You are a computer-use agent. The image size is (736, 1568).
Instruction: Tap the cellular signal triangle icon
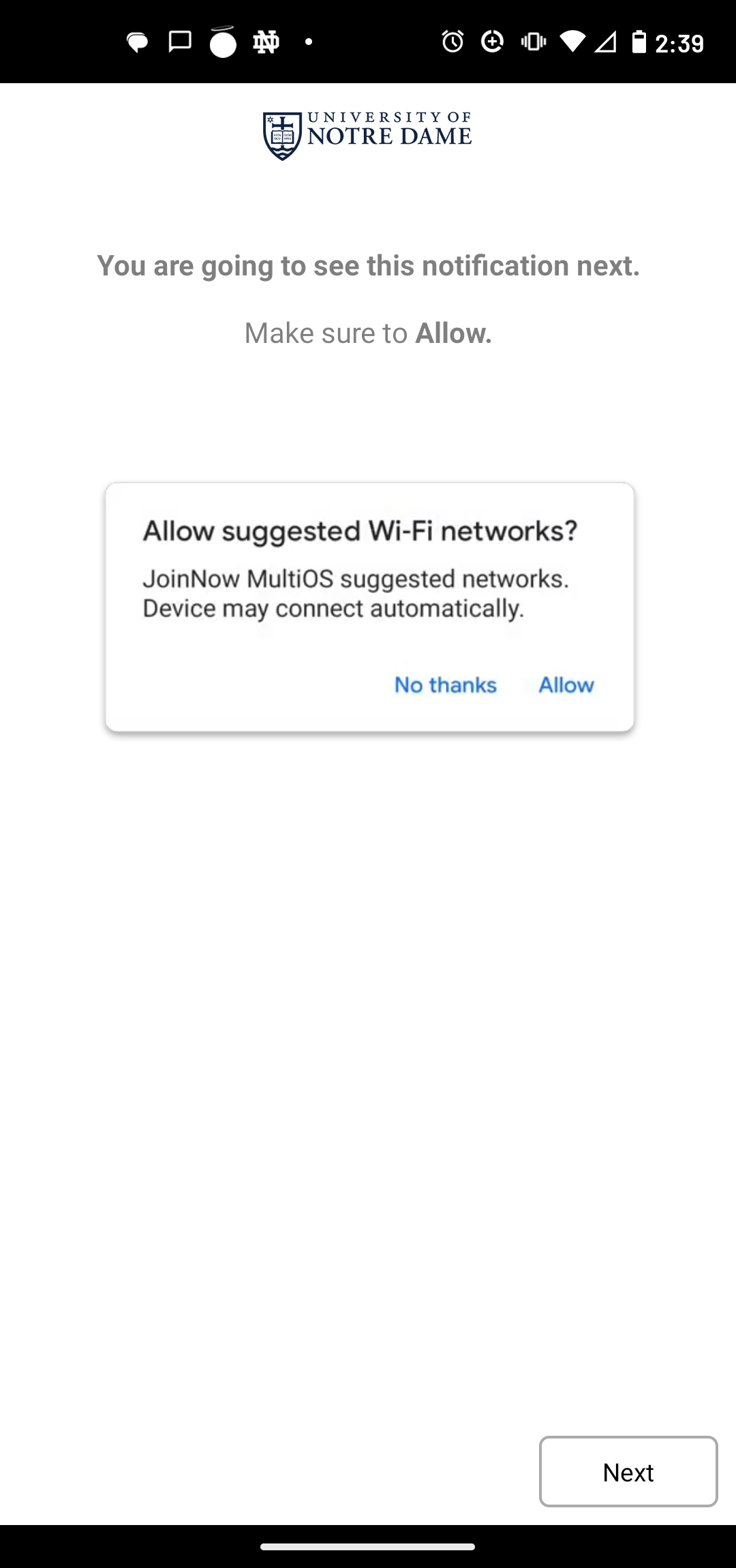(606, 43)
